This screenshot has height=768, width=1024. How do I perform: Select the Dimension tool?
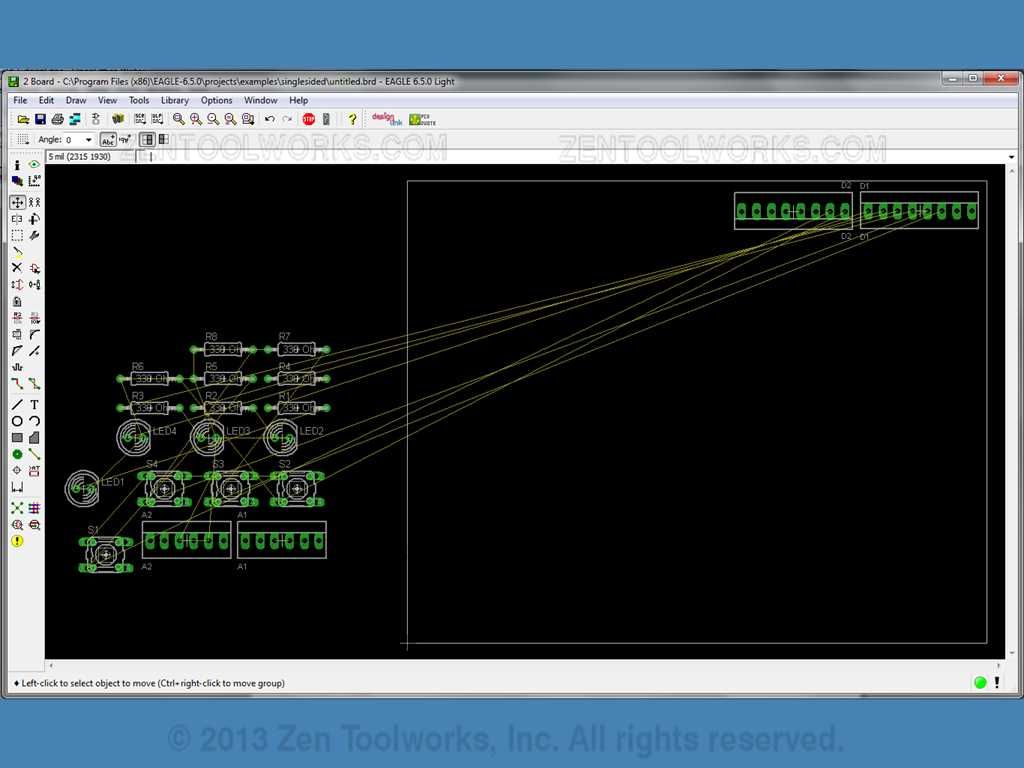click(x=17, y=487)
